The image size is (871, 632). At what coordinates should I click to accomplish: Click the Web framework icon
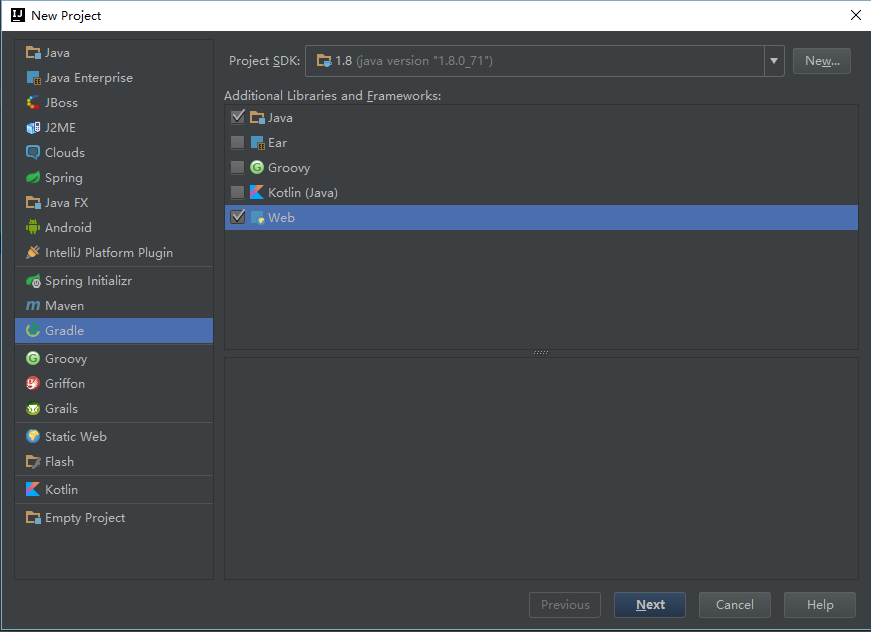click(257, 217)
